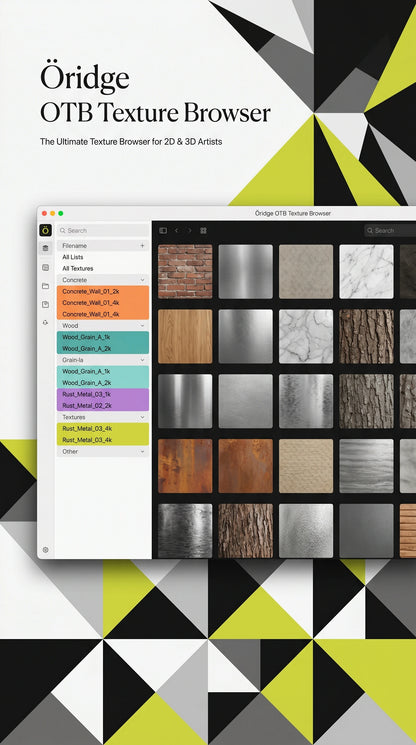Screen dimensions: 416x745
Task: Add a list with the plus next to Filename
Action: pyautogui.click(x=142, y=246)
